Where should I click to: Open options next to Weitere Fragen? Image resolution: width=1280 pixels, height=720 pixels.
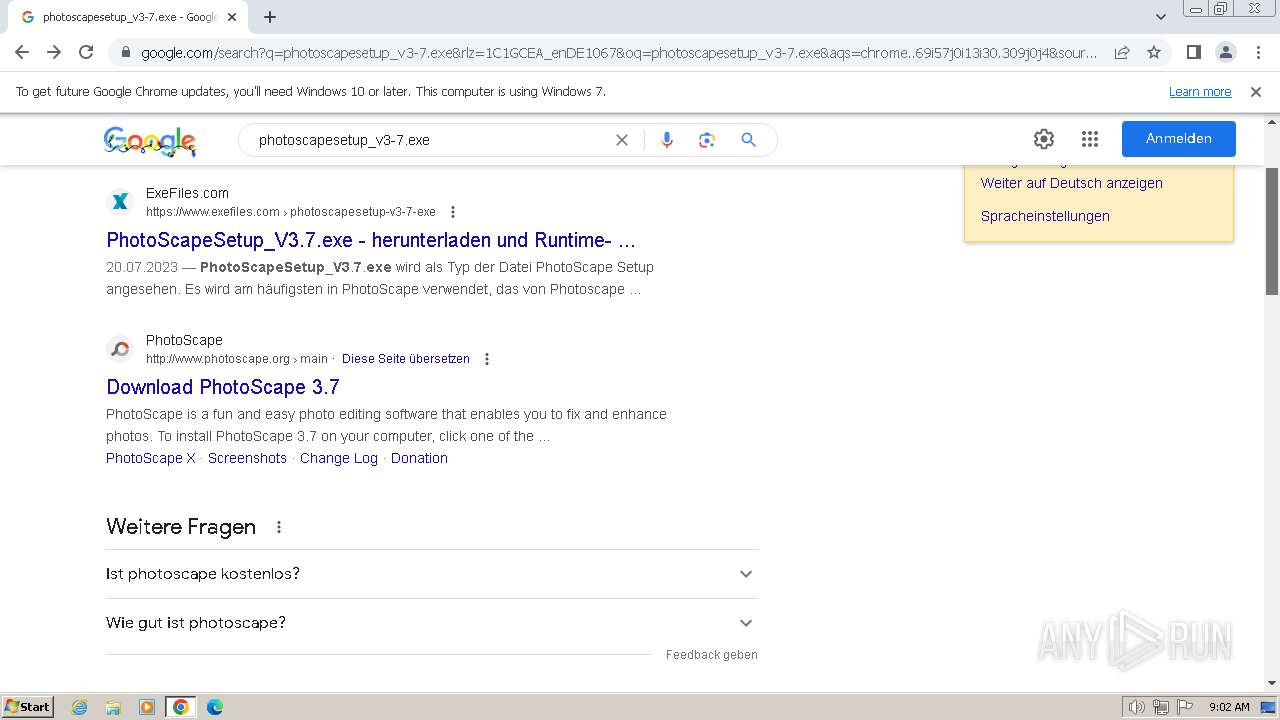pyautogui.click(x=279, y=527)
